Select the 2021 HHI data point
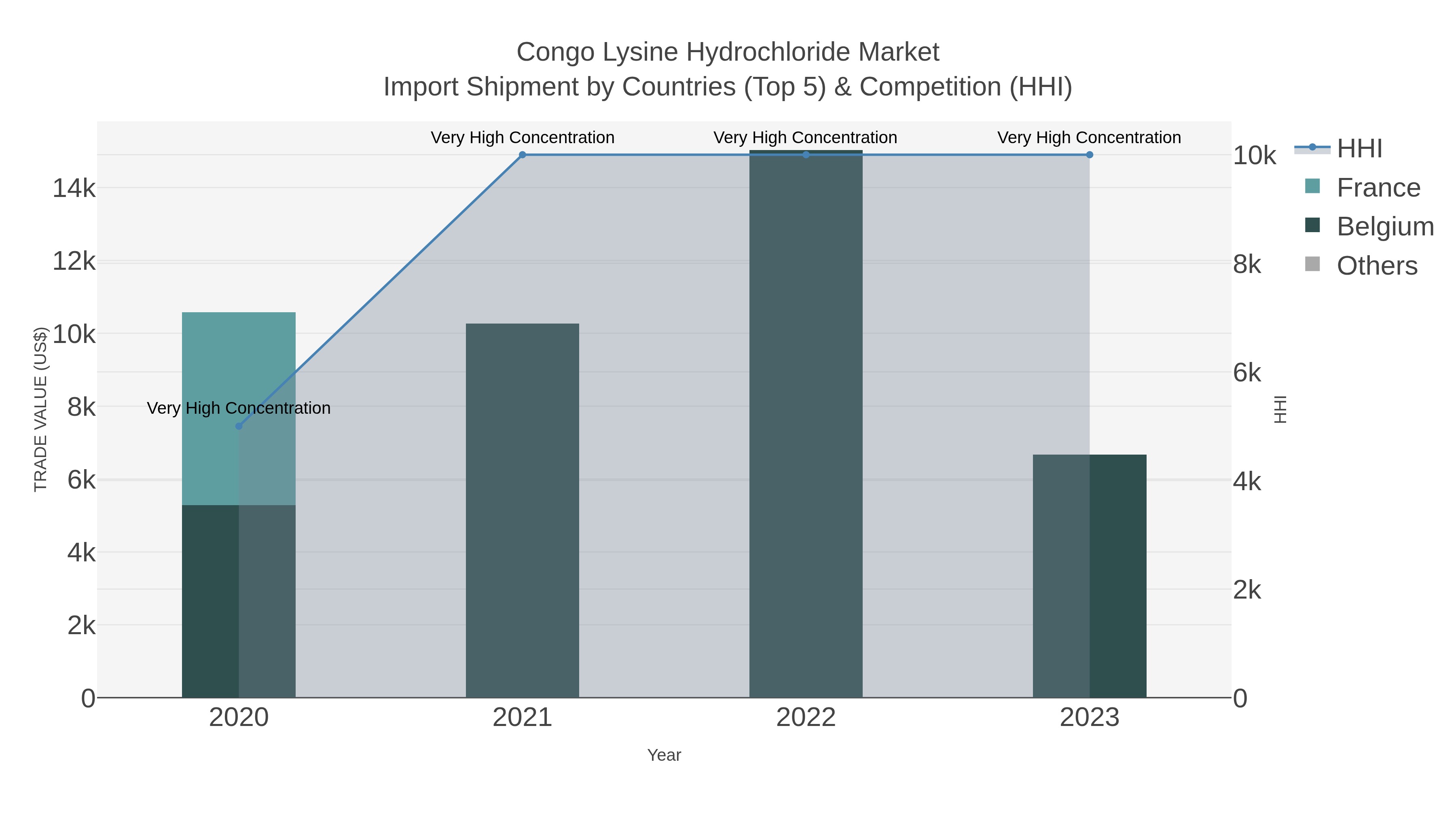This screenshot has height=819, width=1456. (x=522, y=155)
